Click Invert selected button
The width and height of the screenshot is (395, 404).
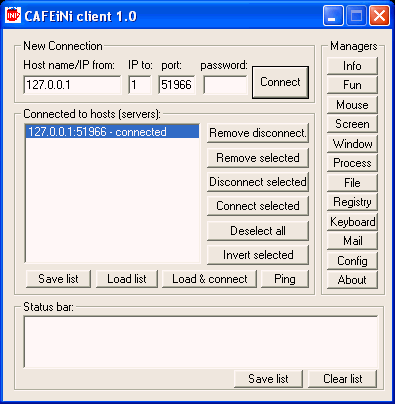258,255
